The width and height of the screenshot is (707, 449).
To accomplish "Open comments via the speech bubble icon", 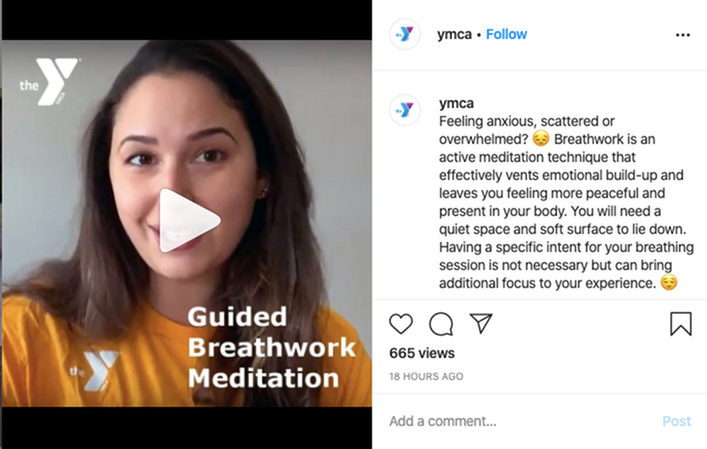I will 441,324.
